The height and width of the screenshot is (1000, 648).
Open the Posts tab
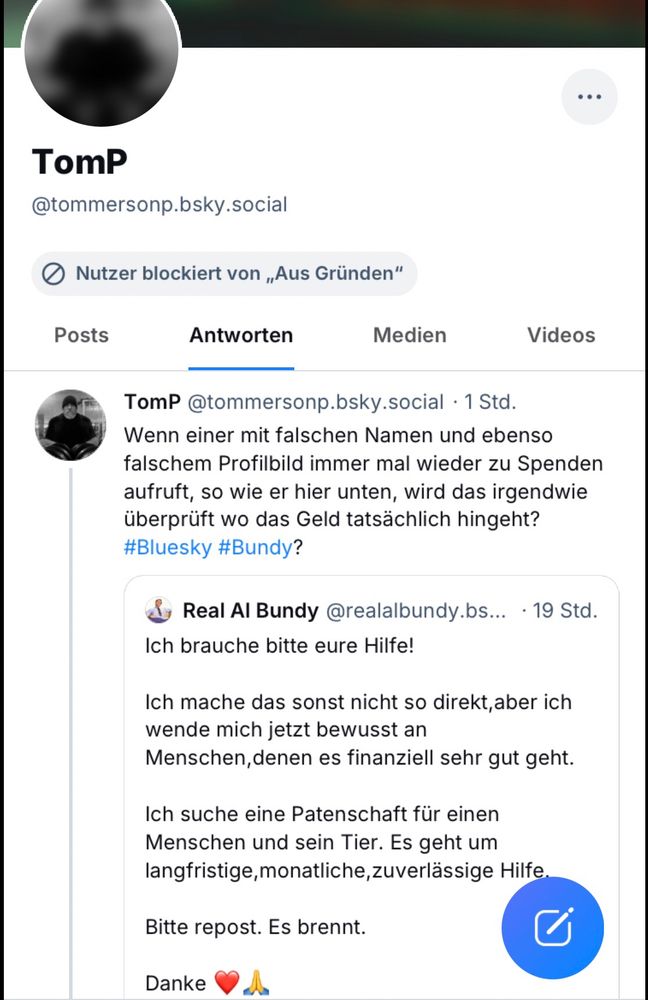point(81,335)
